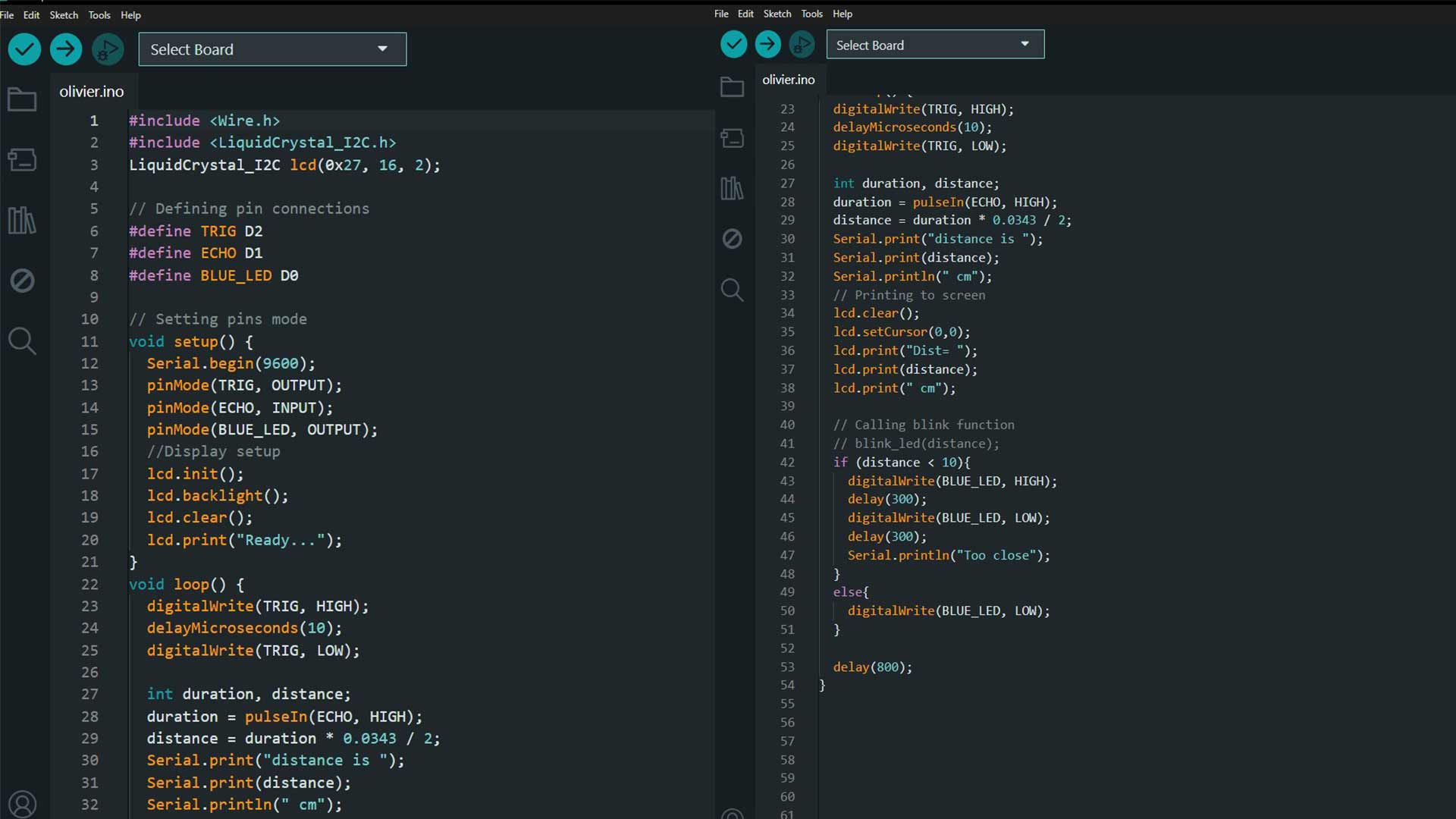Click the '#define TRIG D2' line
1456x819 pixels.
(196, 231)
